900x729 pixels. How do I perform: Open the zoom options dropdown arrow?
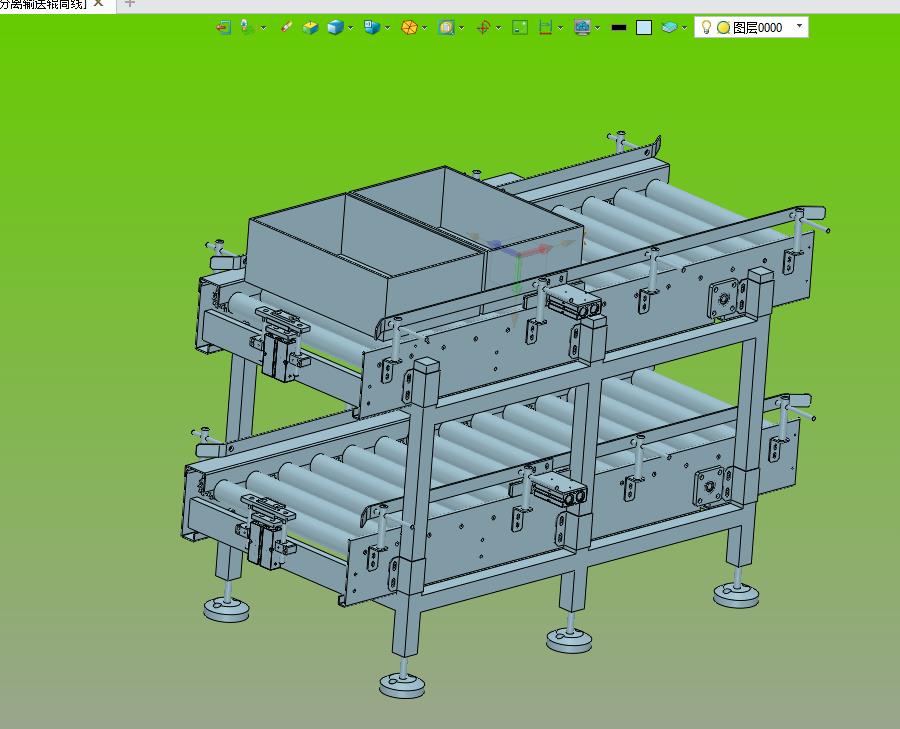(461, 28)
